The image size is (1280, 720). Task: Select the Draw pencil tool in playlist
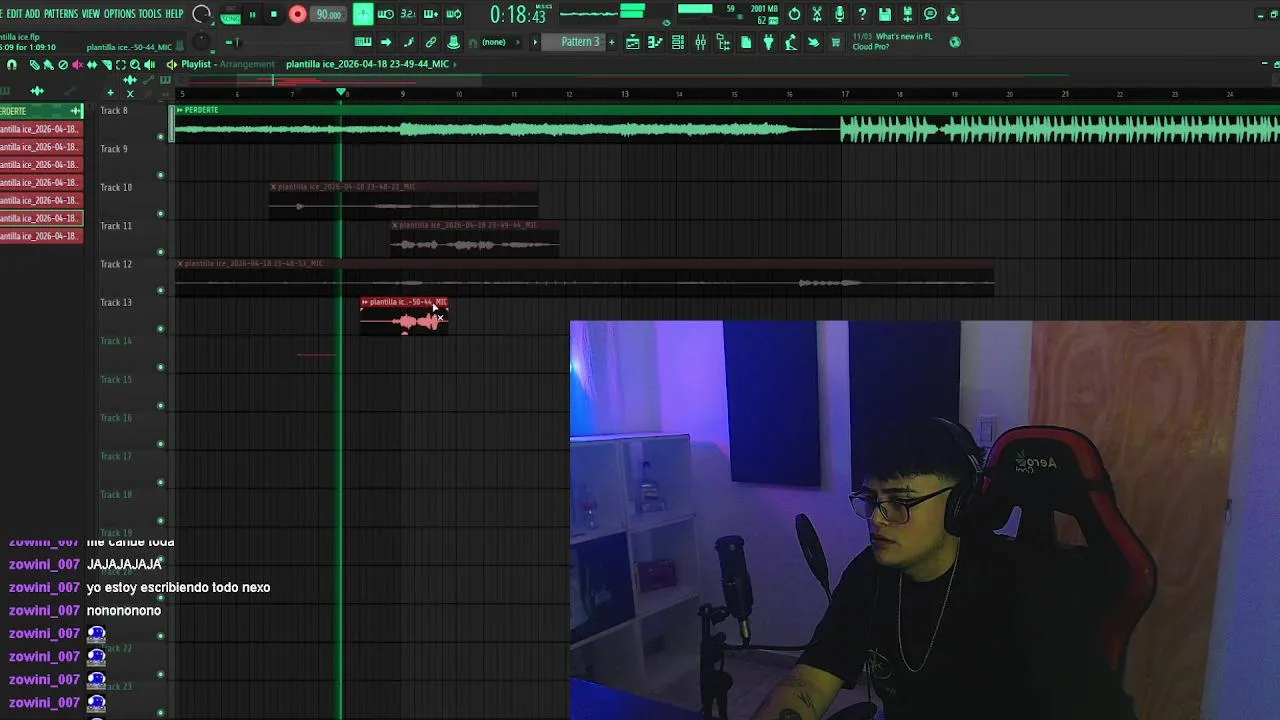[34, 64]
